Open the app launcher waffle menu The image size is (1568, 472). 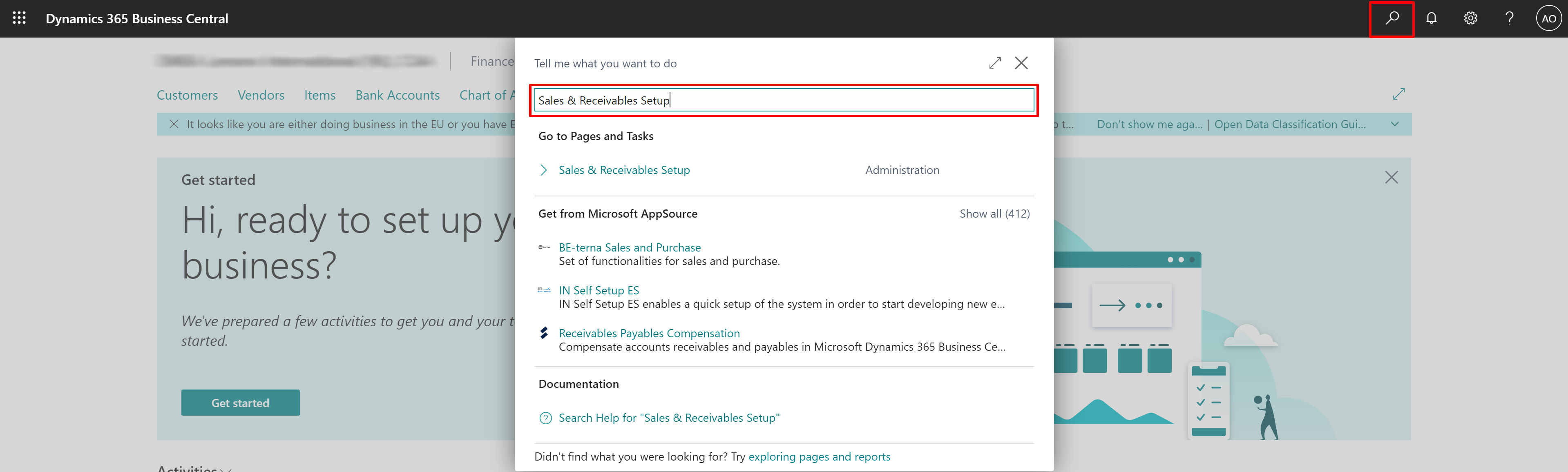pyautogui.click(x=19, y=18)
